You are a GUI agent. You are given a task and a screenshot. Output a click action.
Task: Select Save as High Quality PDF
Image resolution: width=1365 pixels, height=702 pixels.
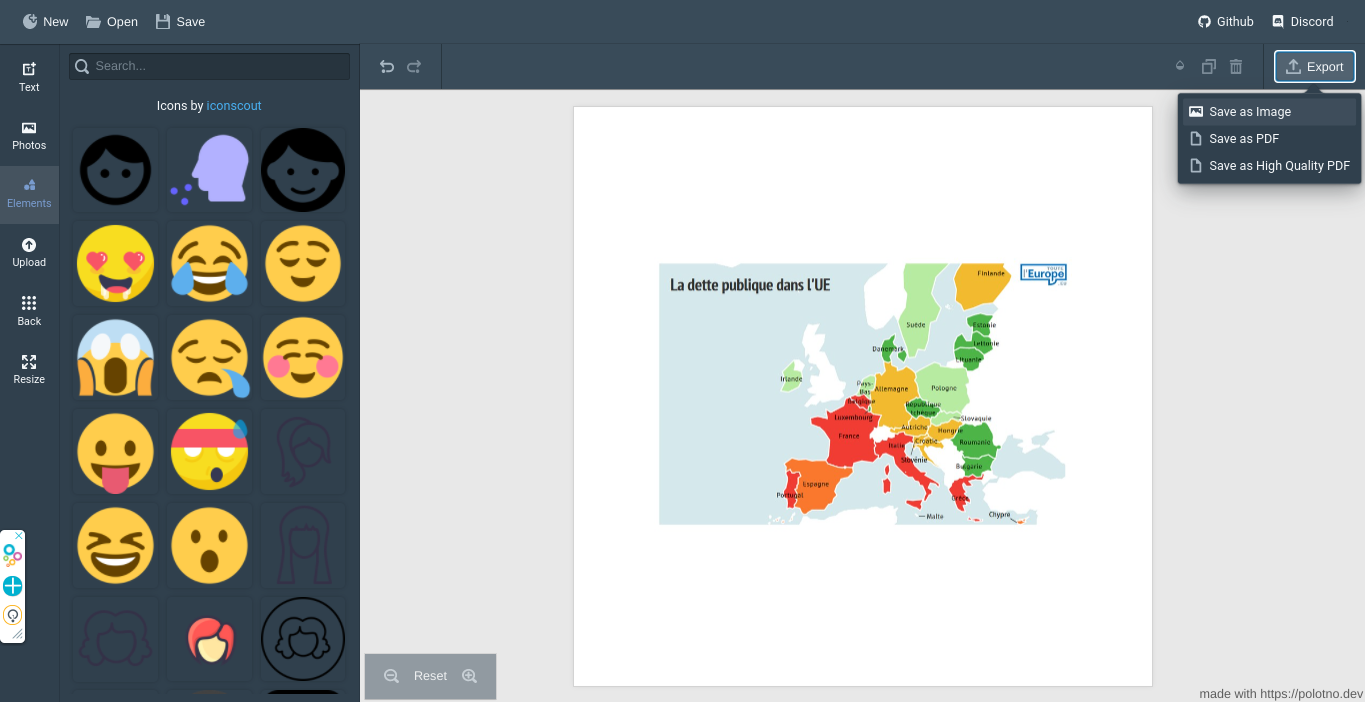pos(1270,166)
